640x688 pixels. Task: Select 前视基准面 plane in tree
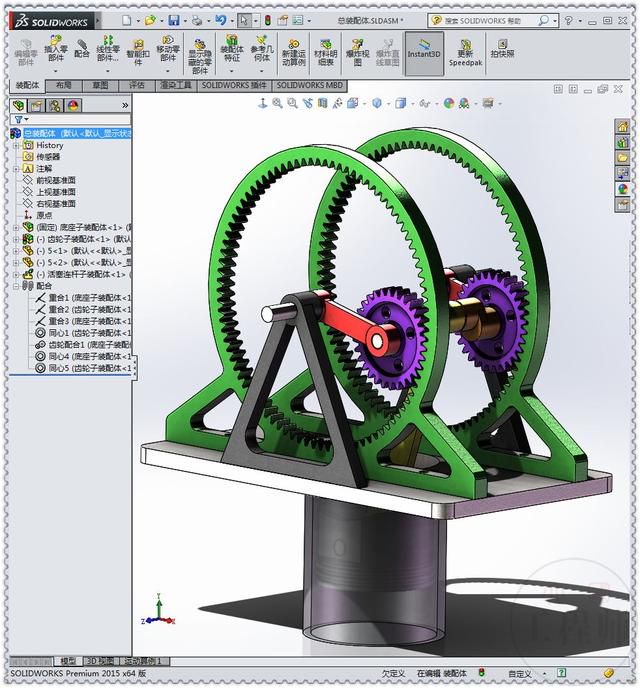click(56, 180)
